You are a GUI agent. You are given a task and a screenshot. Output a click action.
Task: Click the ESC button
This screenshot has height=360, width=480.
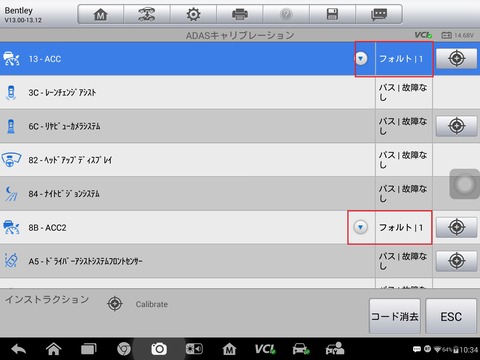pyautogui.click(x=451, y=316)
